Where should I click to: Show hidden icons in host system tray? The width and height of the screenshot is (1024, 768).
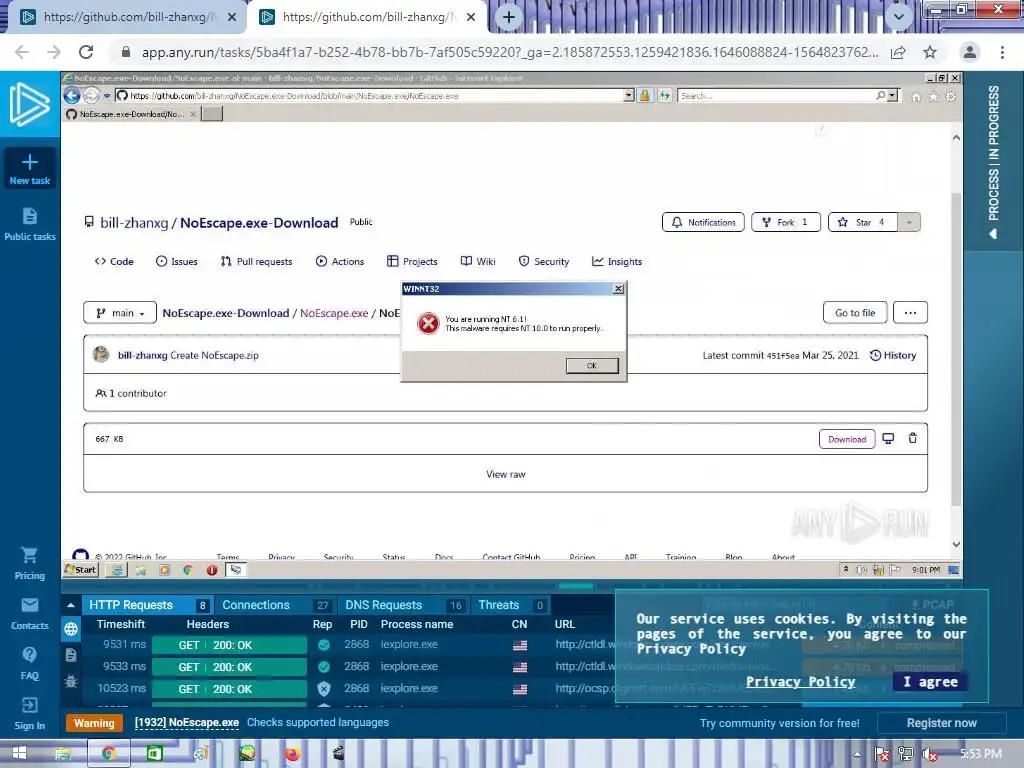click(857, 754)
